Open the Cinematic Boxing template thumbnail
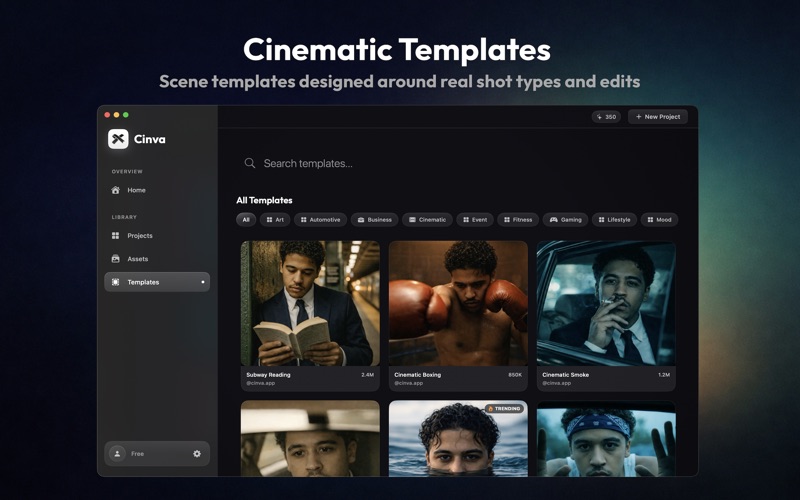800x500 pixels. [458, 303]
